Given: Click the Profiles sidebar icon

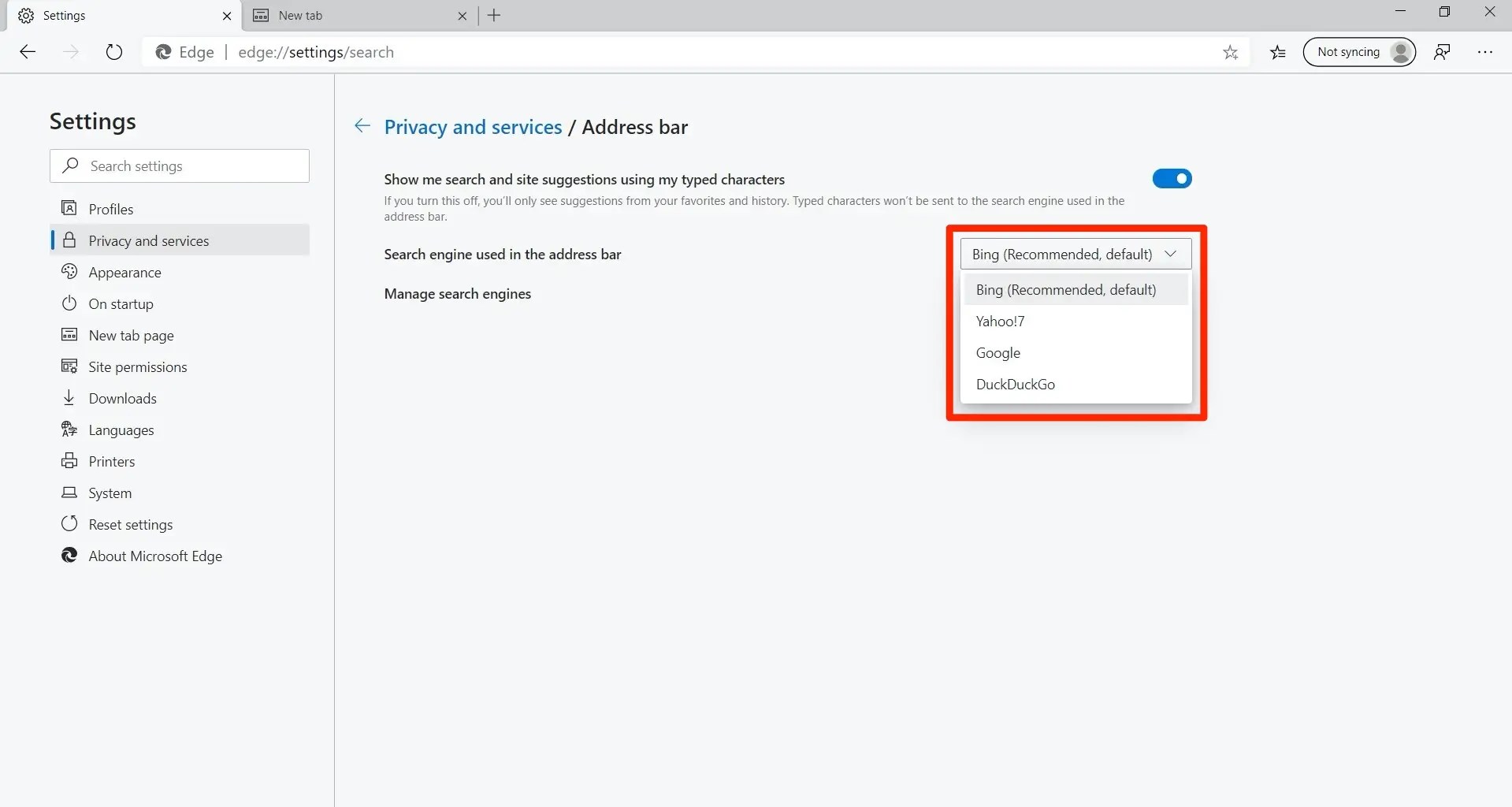Looking at the screenshot, I should pos(69,208).
